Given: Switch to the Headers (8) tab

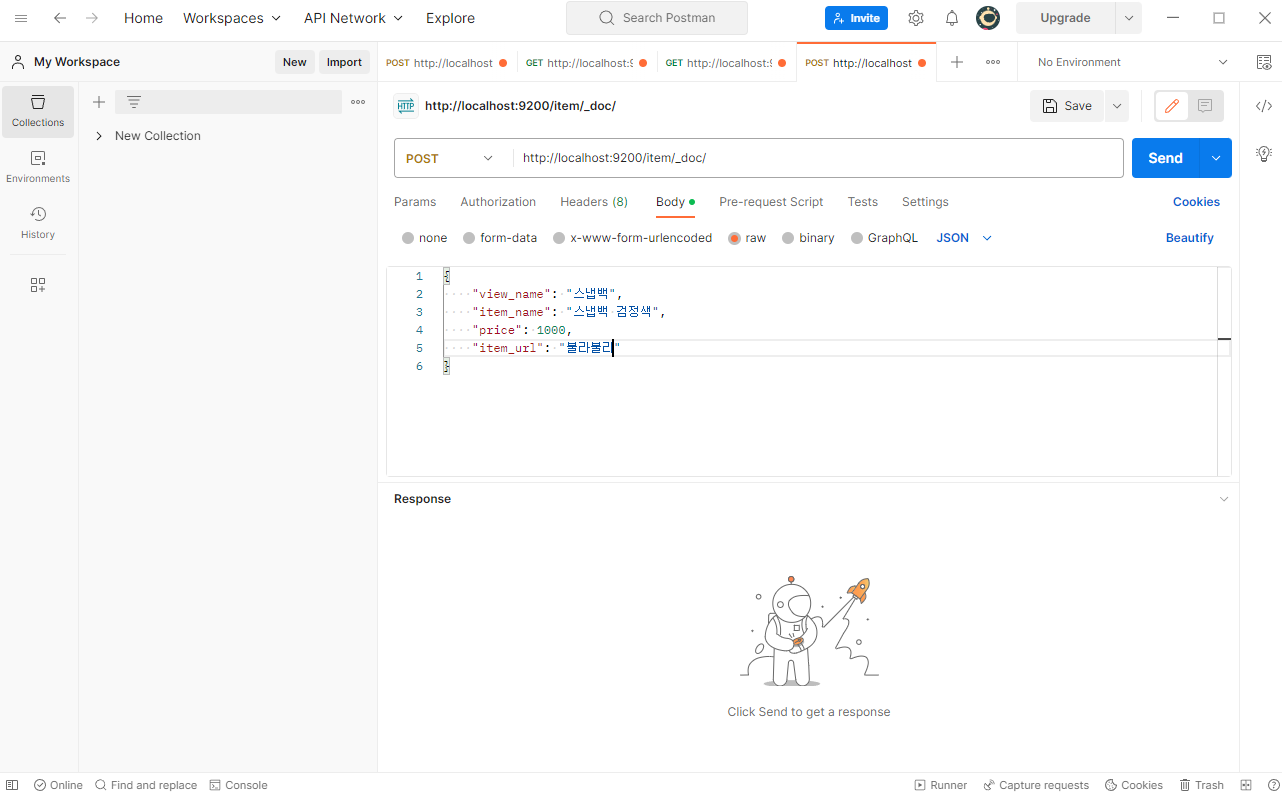Looking at the screenshot, I should [x=594, y=202].
